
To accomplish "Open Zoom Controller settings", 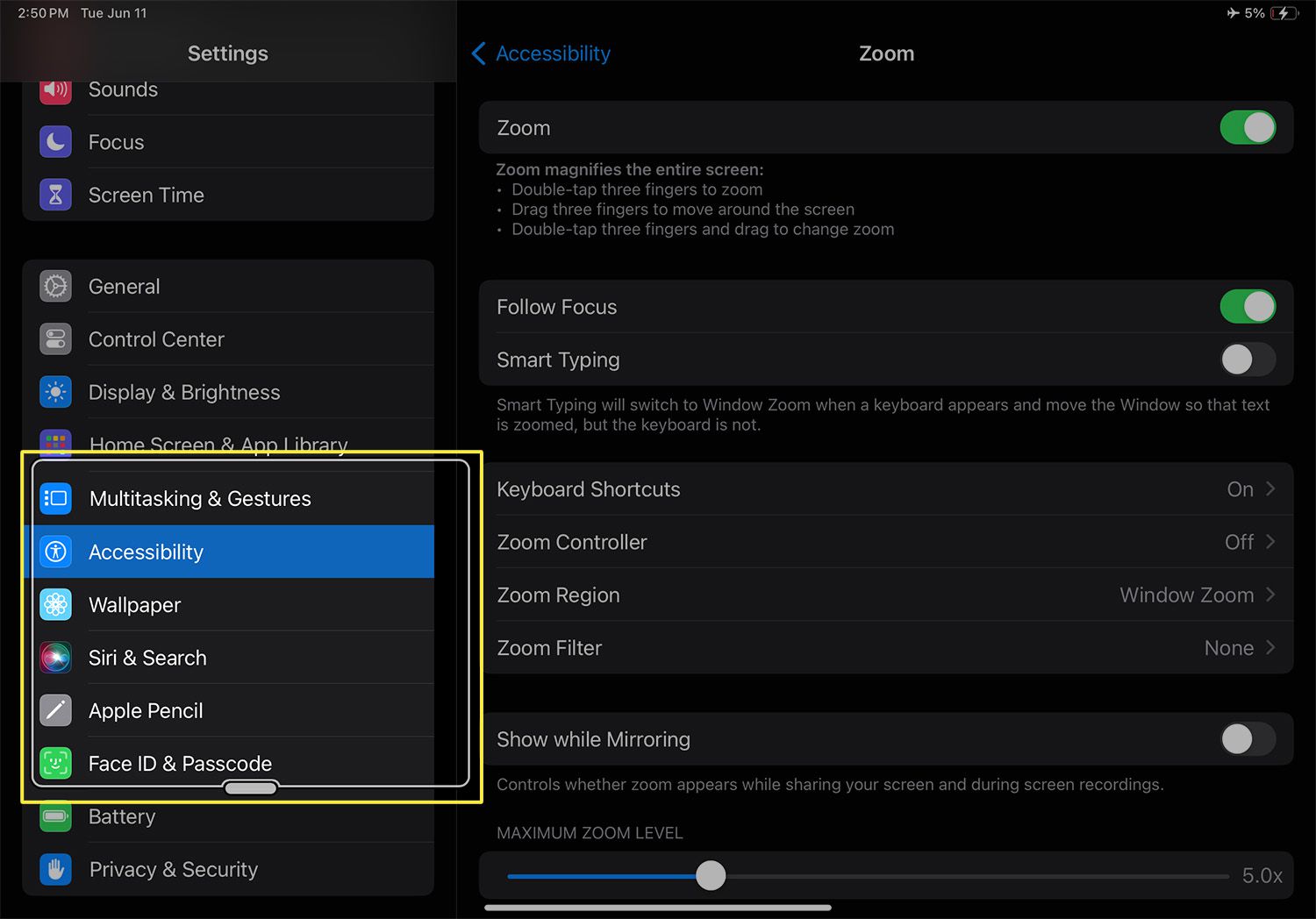I will (885, 542).
